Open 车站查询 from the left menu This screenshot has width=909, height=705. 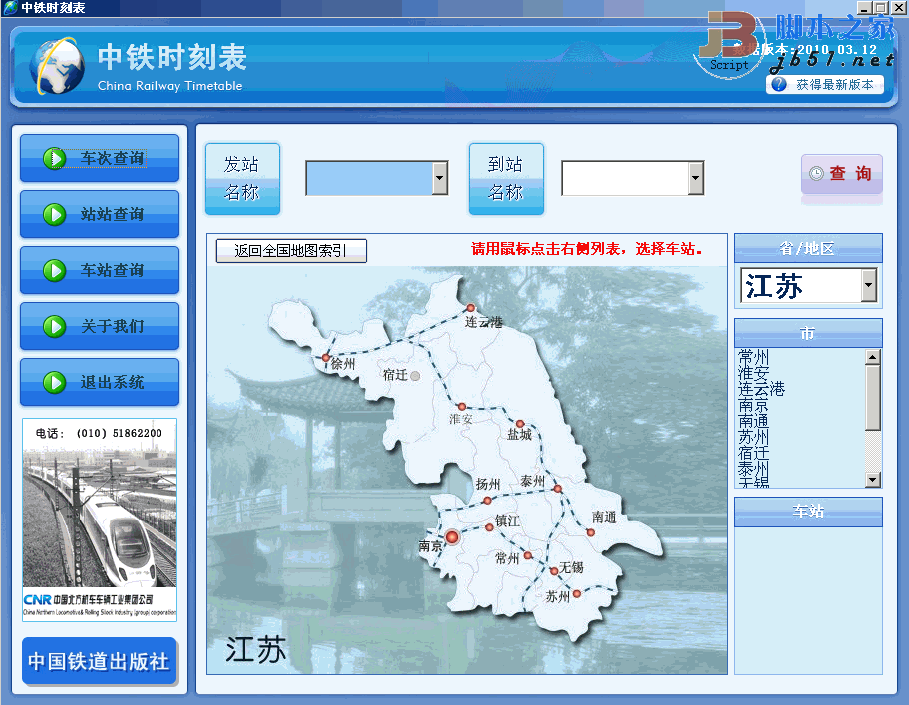click(100, 270)
